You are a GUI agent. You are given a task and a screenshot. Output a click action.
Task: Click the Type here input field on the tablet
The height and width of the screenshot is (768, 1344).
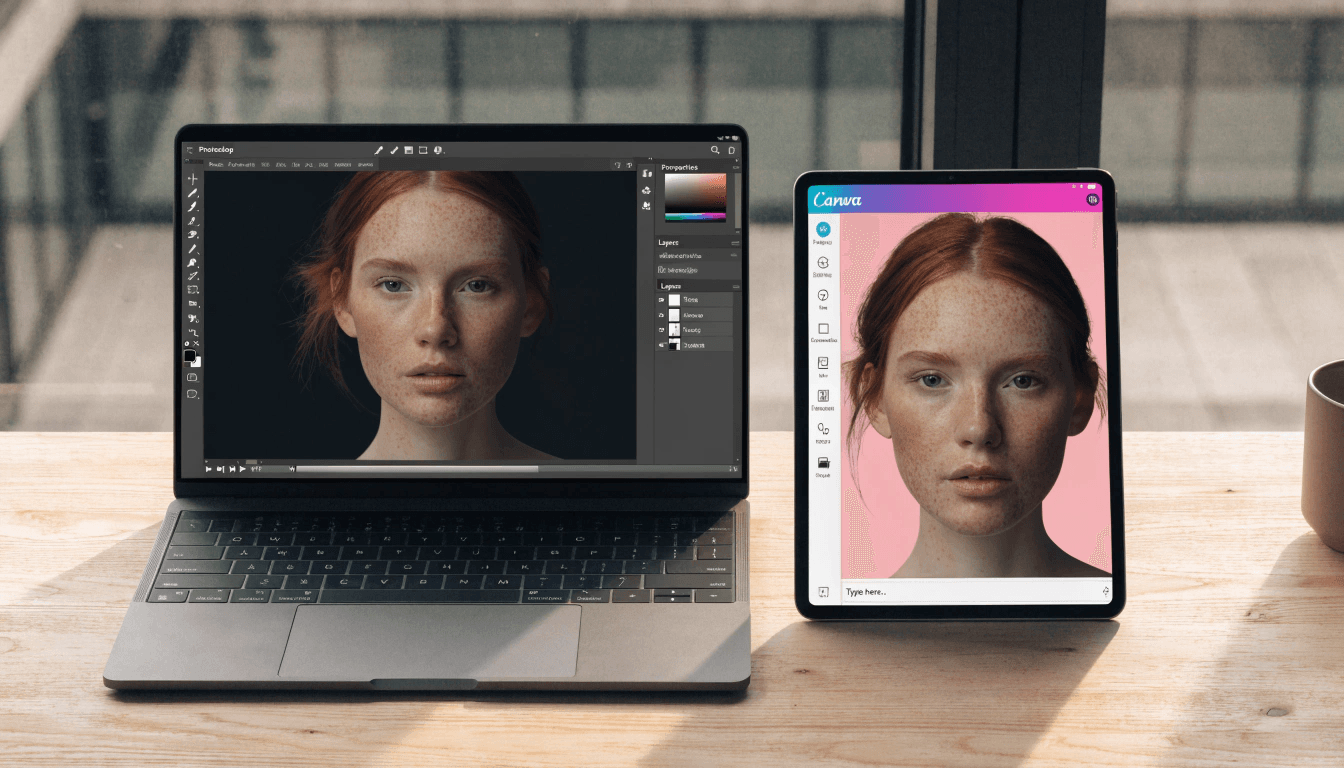coord(960,590)
